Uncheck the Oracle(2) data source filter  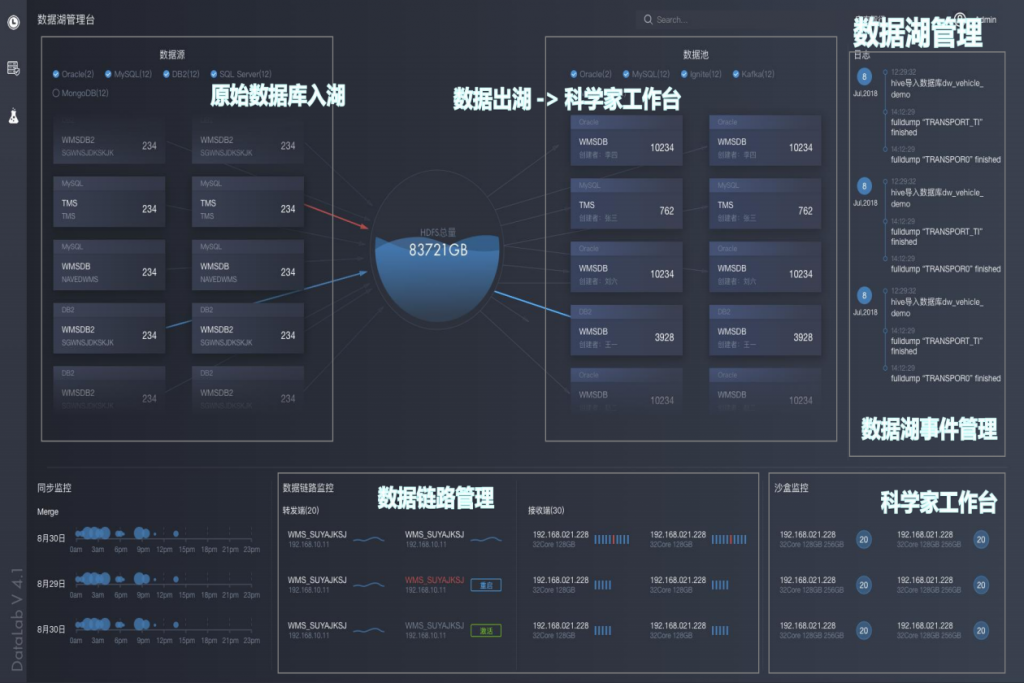56,74
